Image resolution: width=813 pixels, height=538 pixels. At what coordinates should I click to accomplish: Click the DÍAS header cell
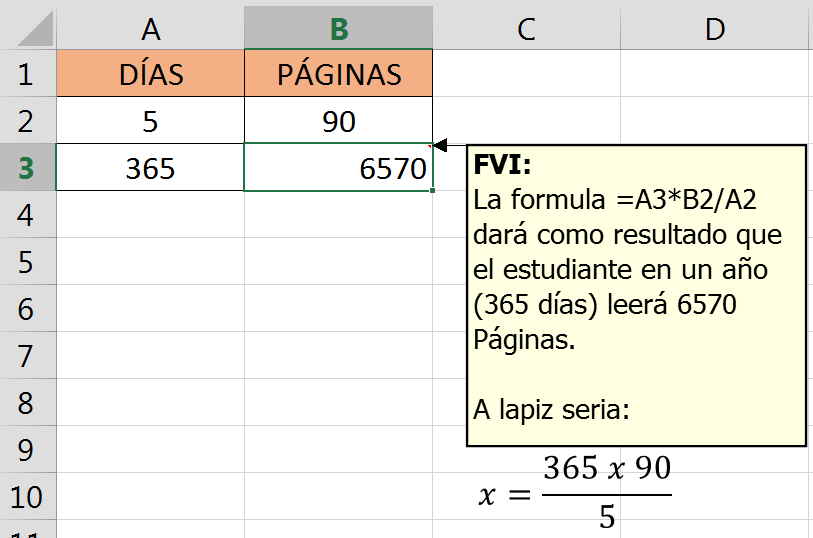click(x=150, y=74)
